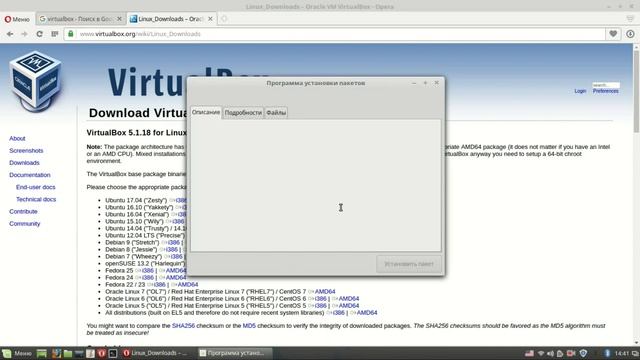Screen dimensions: 640x360
Task: Click the green show desktop icon
Action: point(42,353)
